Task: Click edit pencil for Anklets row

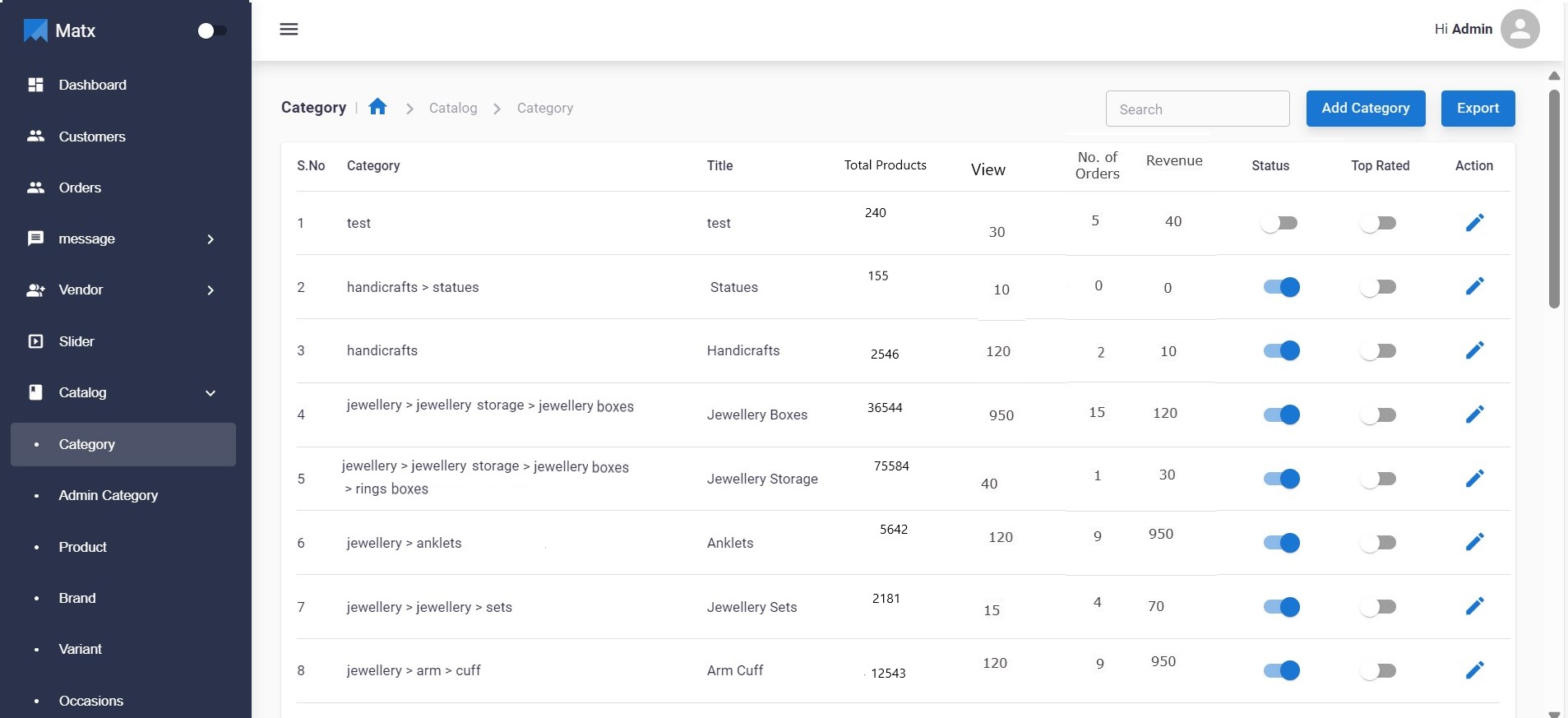Action: [x=1474, y=542]
